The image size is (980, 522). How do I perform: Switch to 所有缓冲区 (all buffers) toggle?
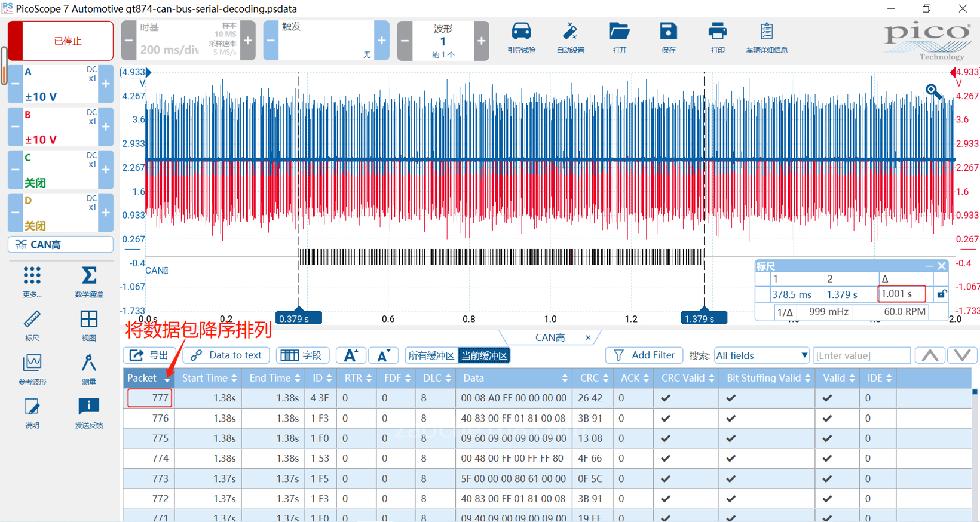click(431, 355)
